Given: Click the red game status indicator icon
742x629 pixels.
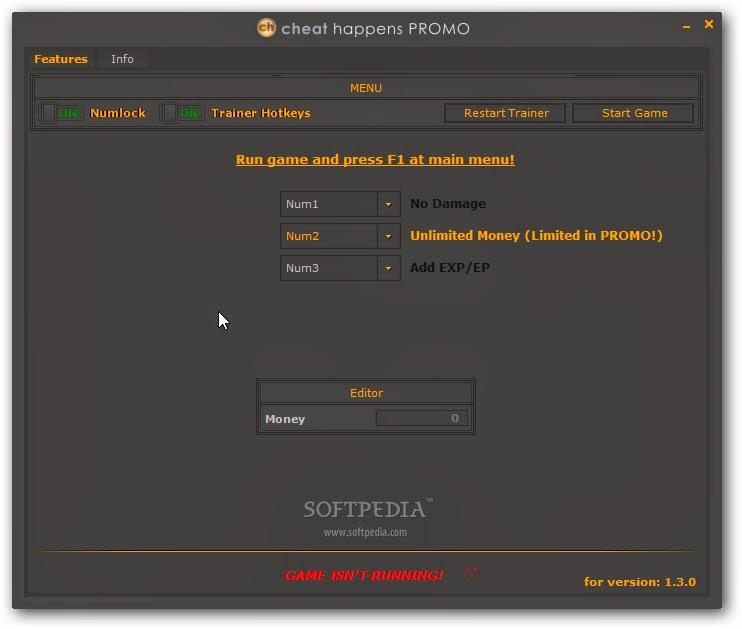Looking at the screenshot, I should click(x=470, y=575).
